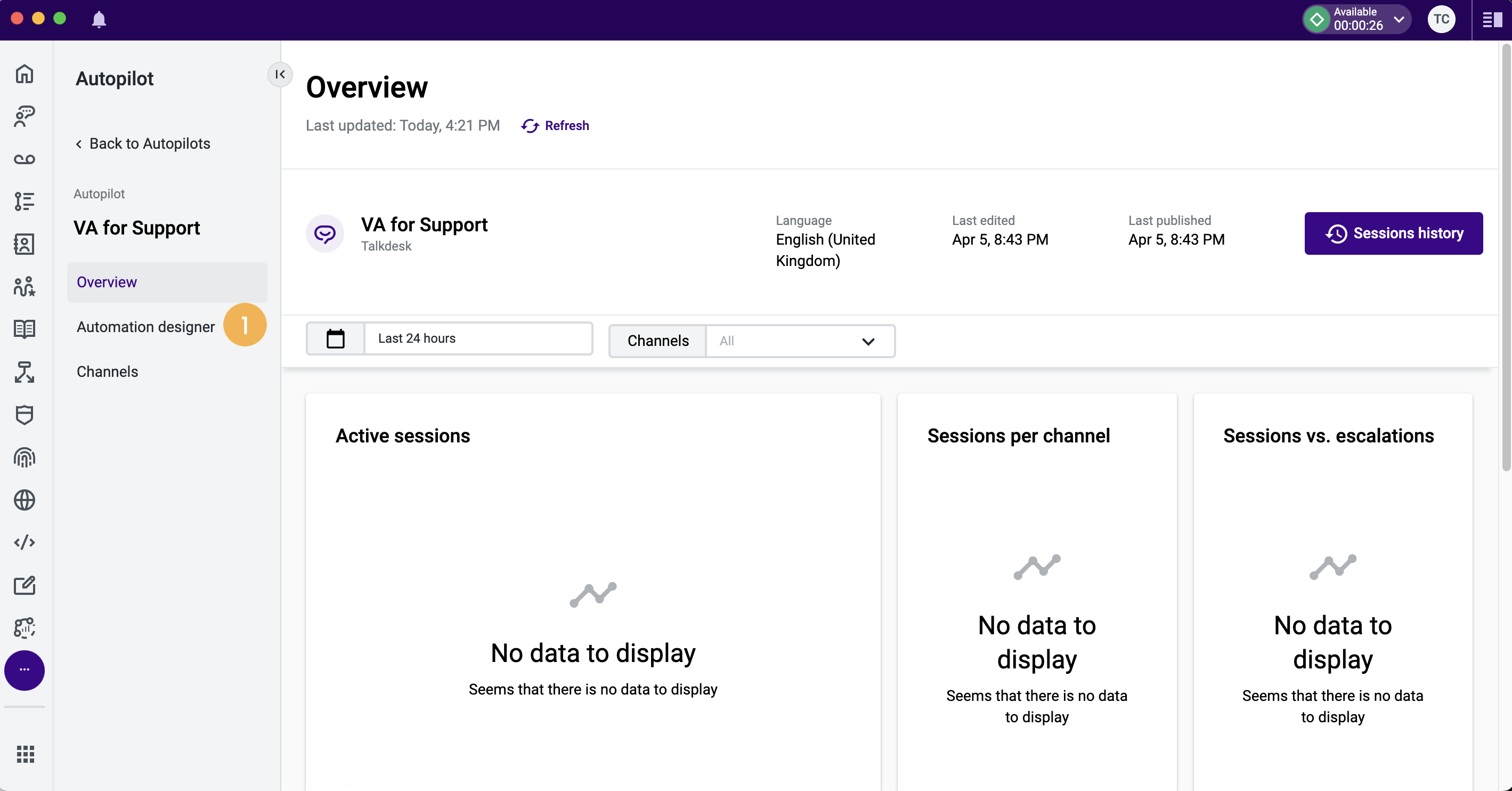The width and height of the screenshot is (1512, 791).
Task: Open the TC user profile avatar
Action: click(1443, 19)
